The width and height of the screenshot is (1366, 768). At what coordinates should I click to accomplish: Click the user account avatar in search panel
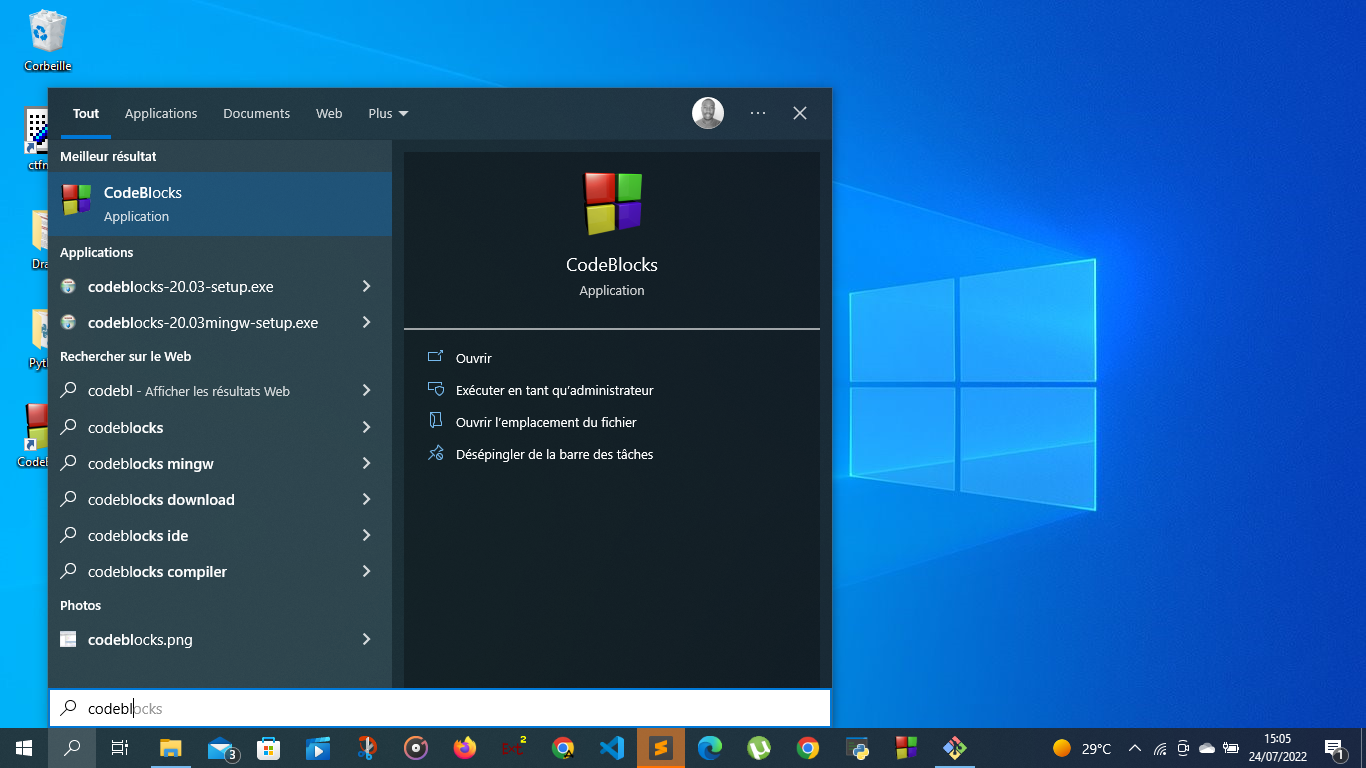(708, 113)
